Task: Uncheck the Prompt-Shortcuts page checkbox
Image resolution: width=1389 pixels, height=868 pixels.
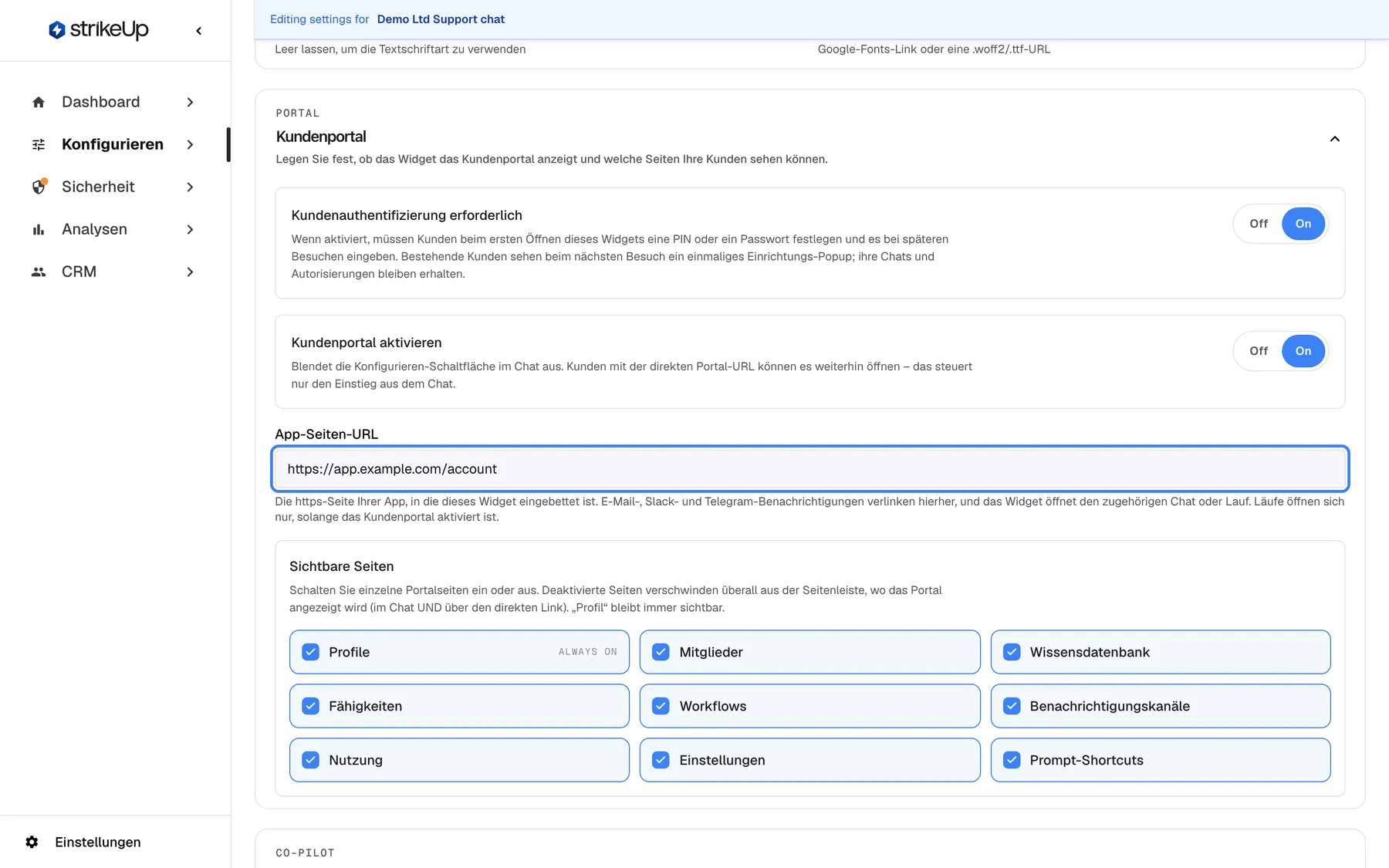Action: 1012,760
